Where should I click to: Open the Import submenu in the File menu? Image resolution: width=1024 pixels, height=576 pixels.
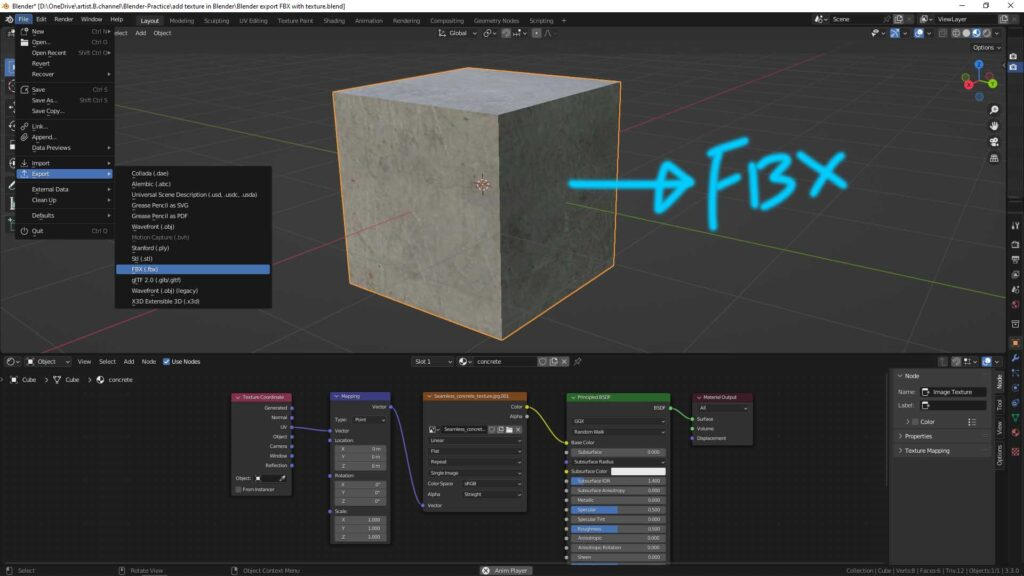(65, 163)
